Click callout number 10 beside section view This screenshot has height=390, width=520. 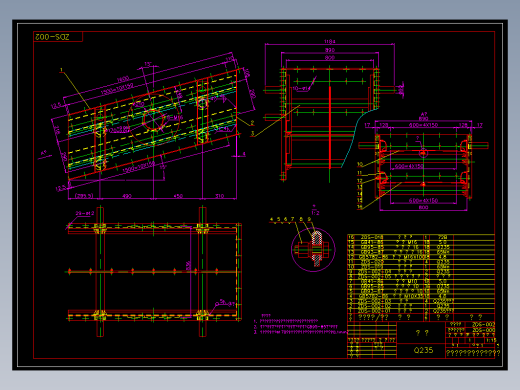pyautogui.click(x=360, y=164)
